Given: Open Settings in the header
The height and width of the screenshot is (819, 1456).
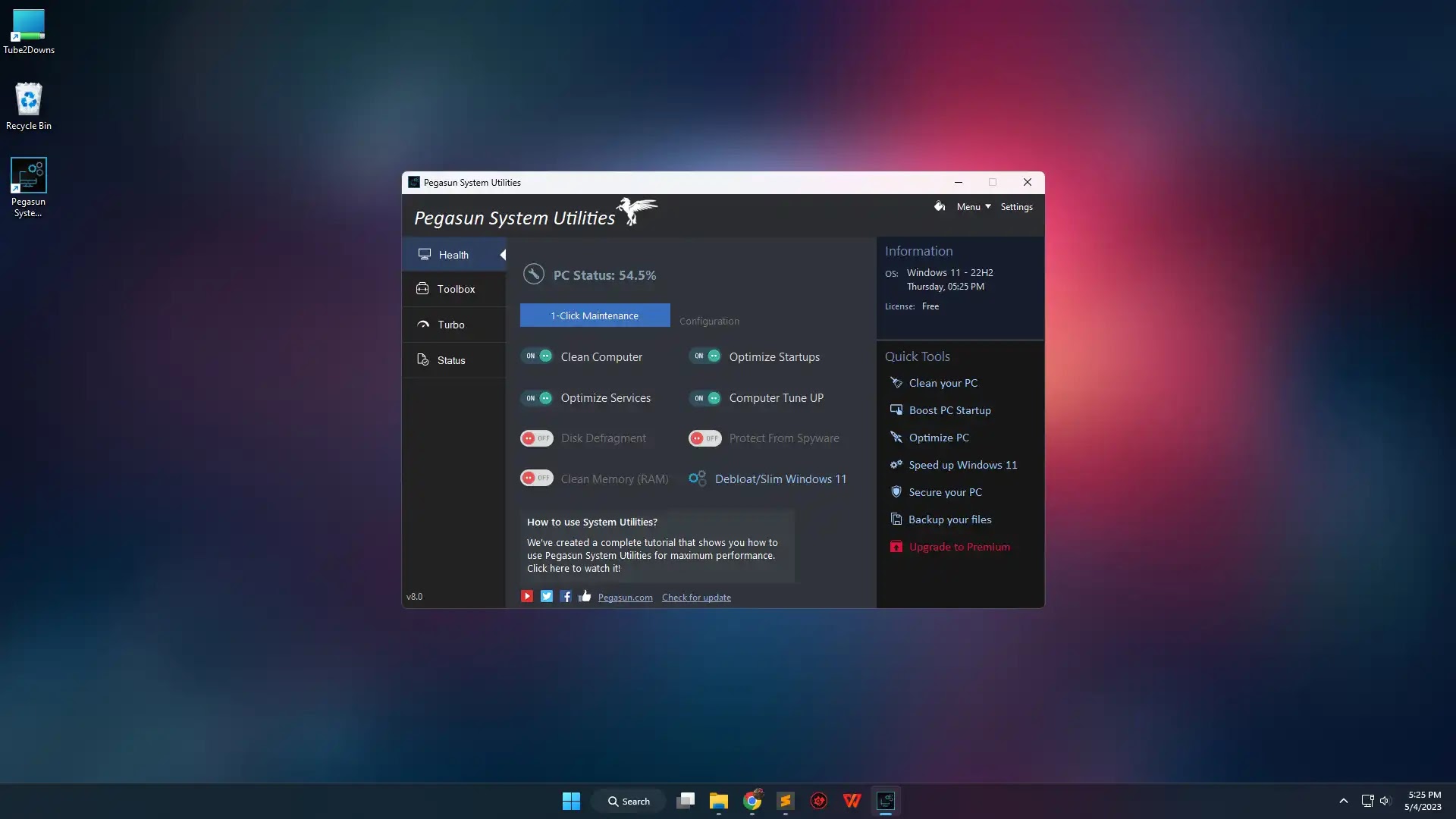Looking at the screenshot, I should coord(1016,206).
